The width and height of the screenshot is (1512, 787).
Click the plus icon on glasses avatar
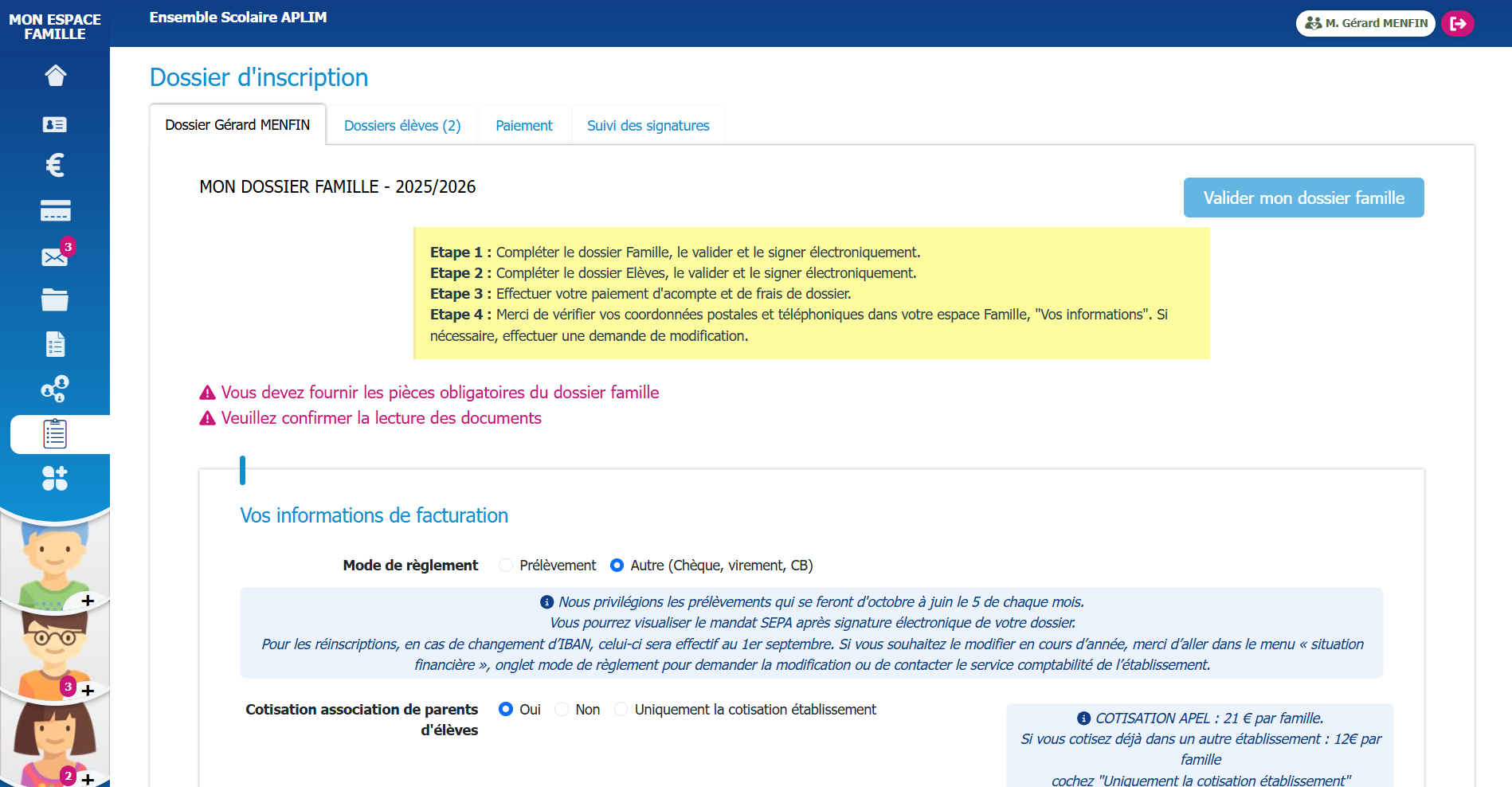88,691
